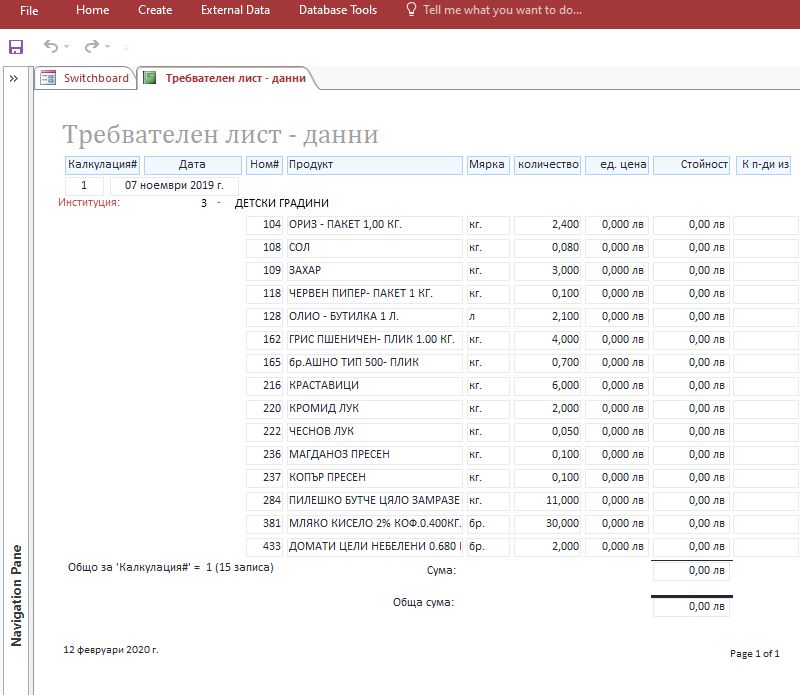Click the 'ед. цена' column header
Image resolution: width=800 pixels, height=695 pixels.
617,165
